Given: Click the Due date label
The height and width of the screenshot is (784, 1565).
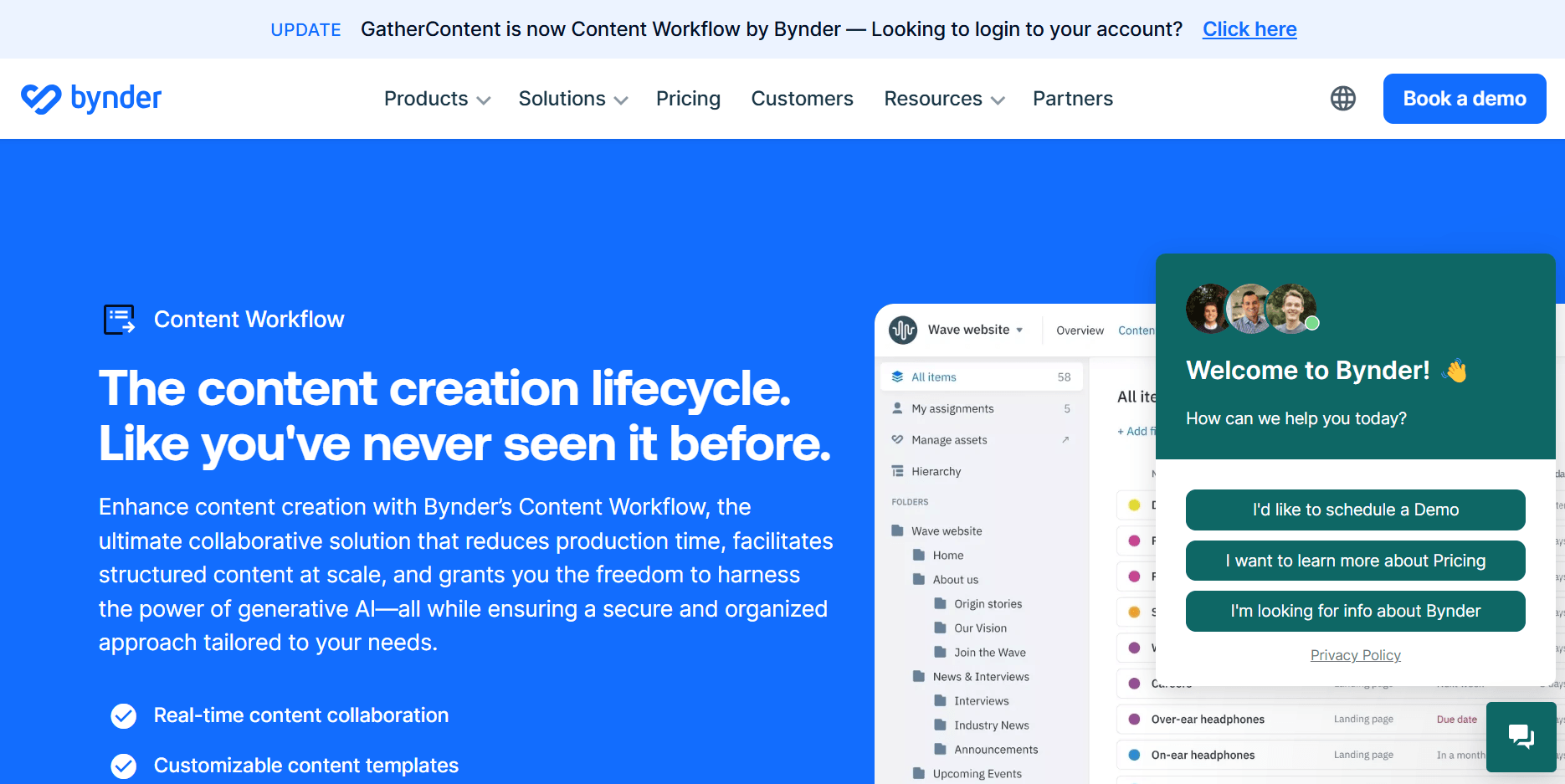Looking at the screenshot, I should pyautogui.click(x=1457, y=720).
